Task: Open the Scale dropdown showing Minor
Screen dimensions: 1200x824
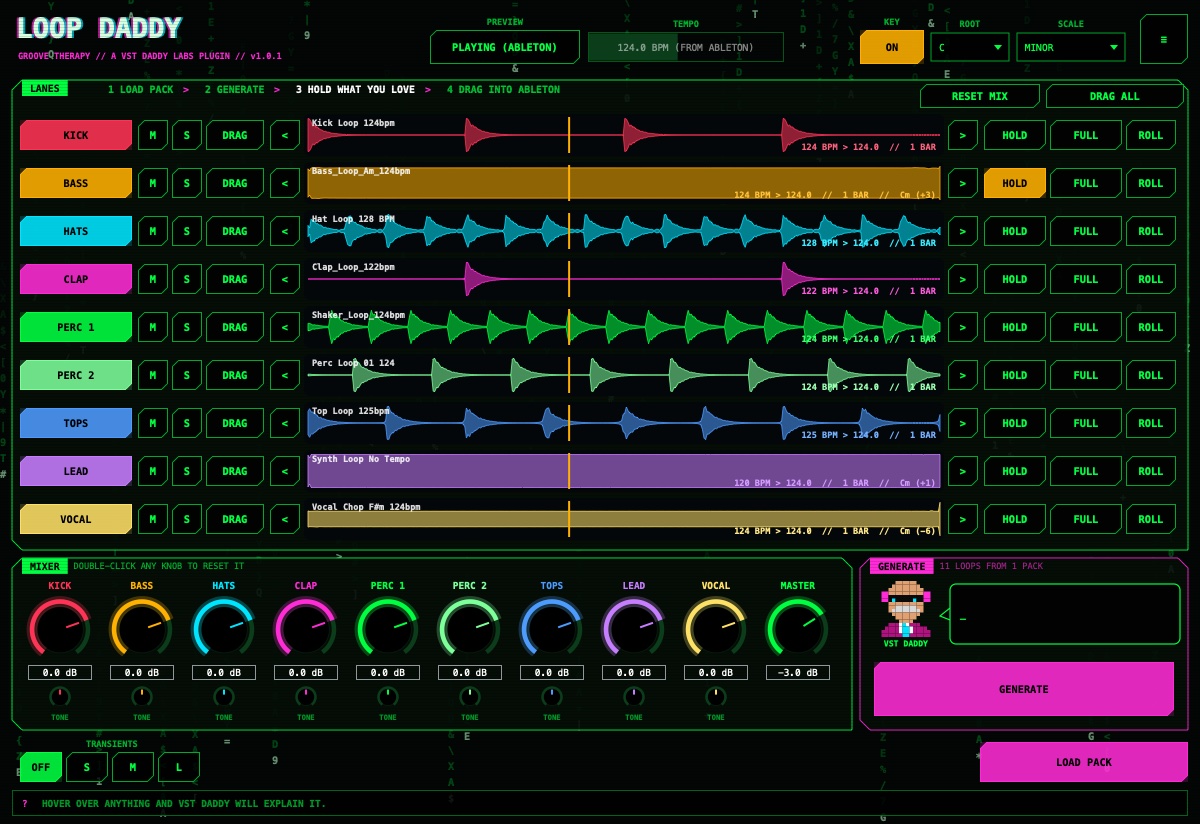Action: tap(1071, 47)
